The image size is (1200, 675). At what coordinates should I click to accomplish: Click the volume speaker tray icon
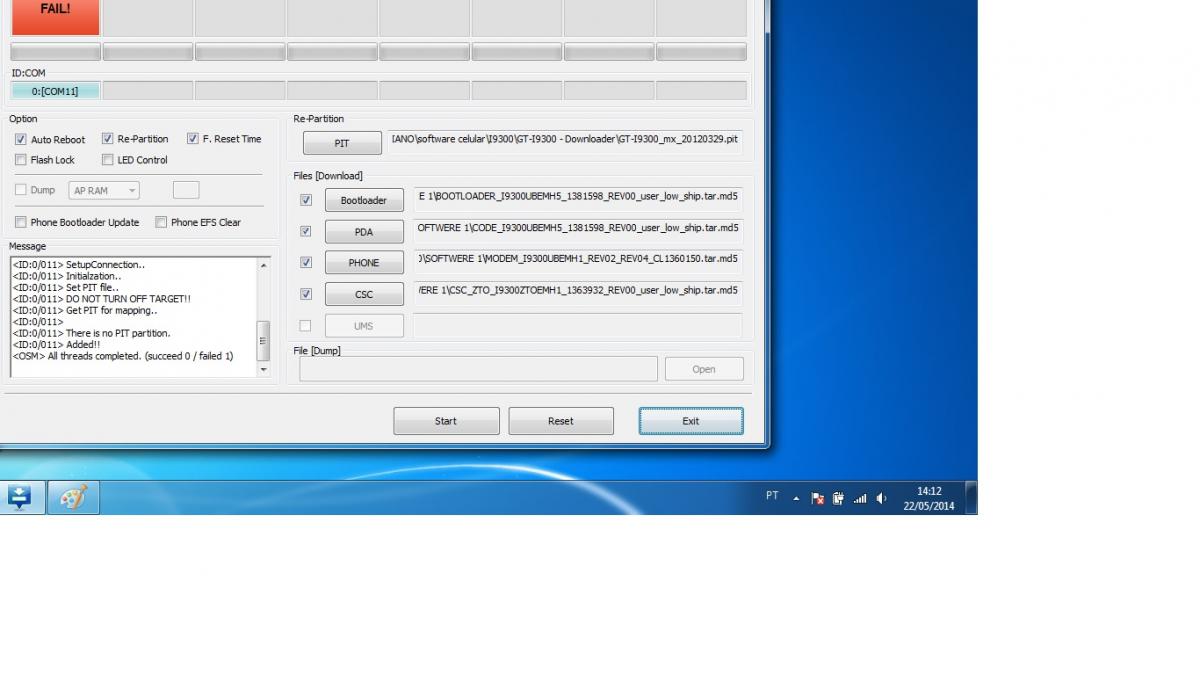(x=881, y=498)
